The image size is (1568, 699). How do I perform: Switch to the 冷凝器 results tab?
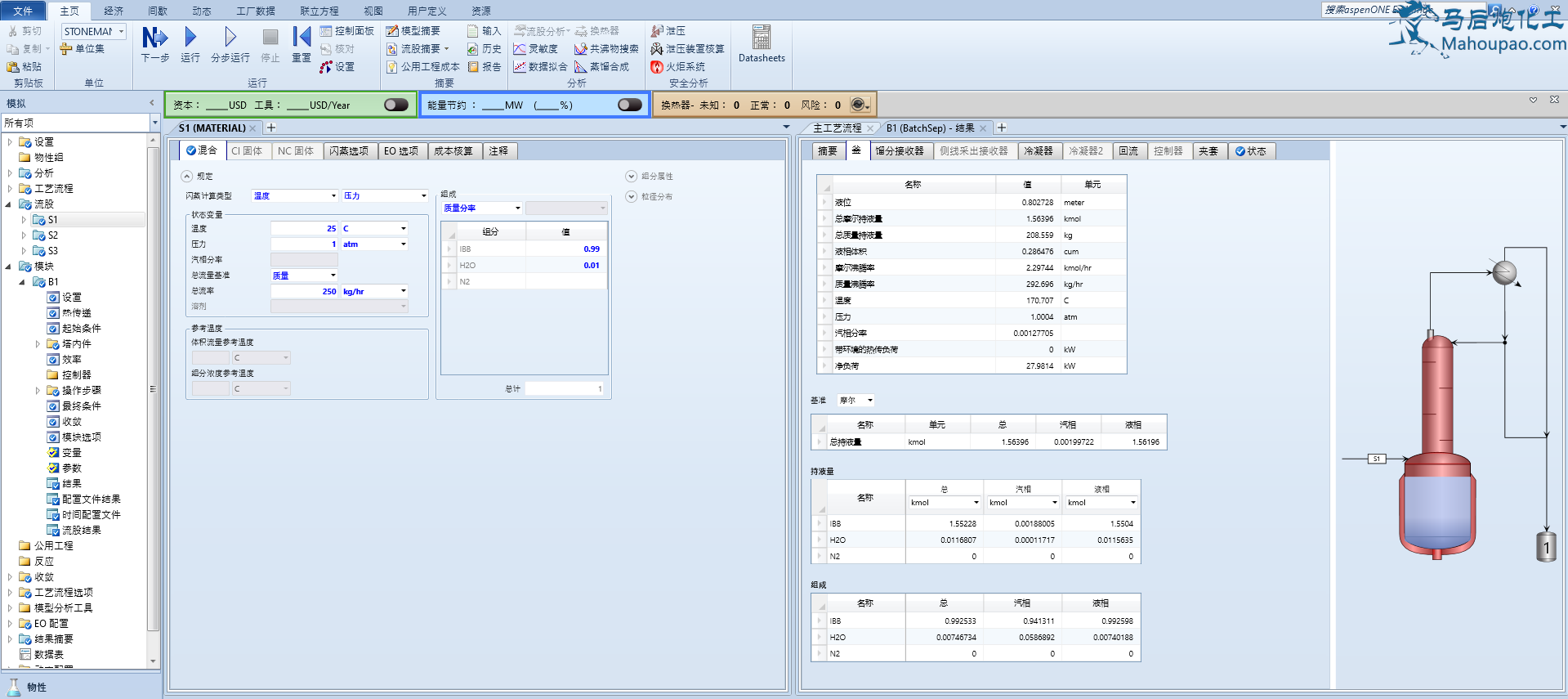click(x=1039, y=150)
